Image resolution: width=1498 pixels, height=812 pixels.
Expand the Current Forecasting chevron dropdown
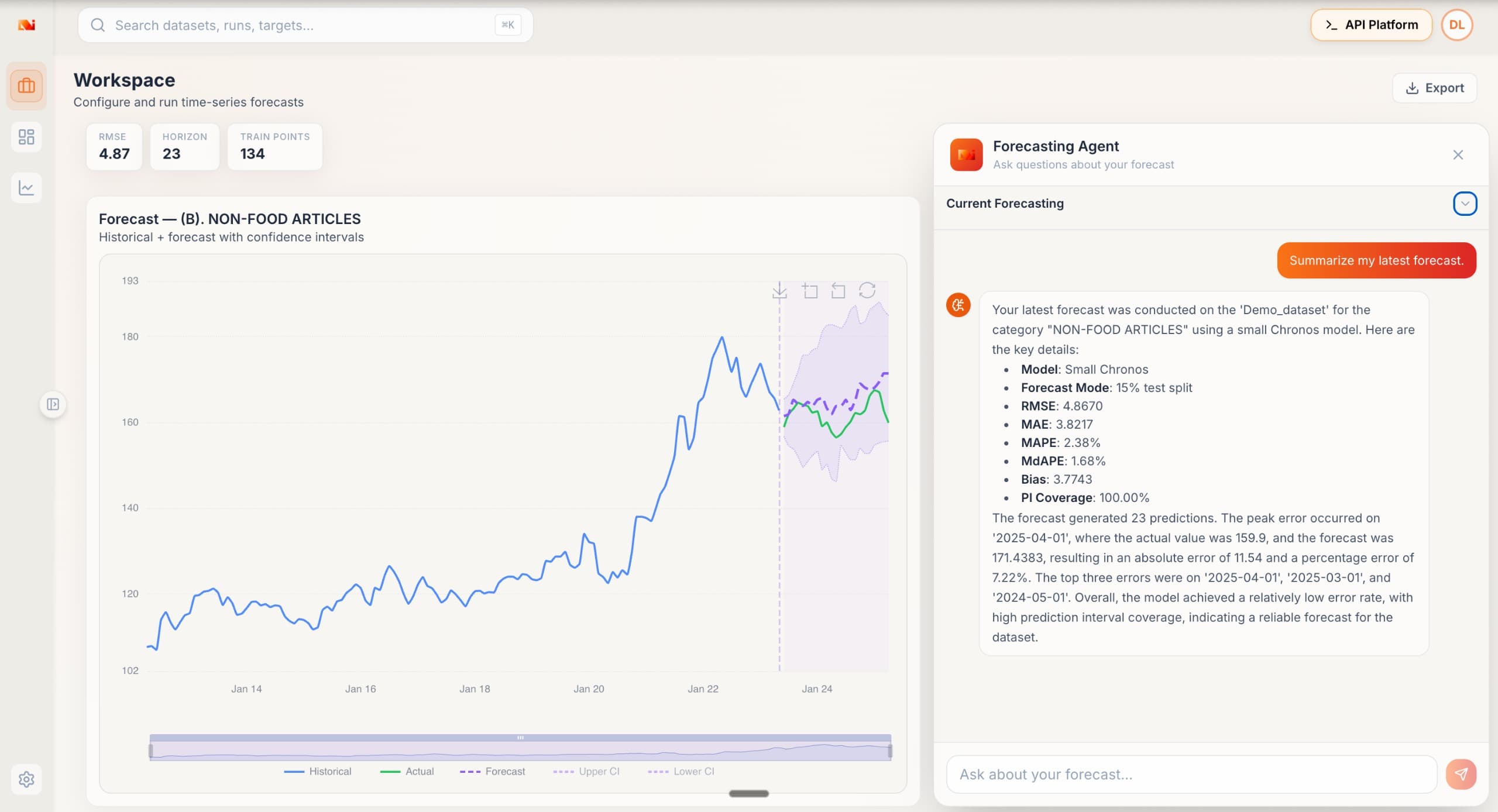tap(1465, 204)
